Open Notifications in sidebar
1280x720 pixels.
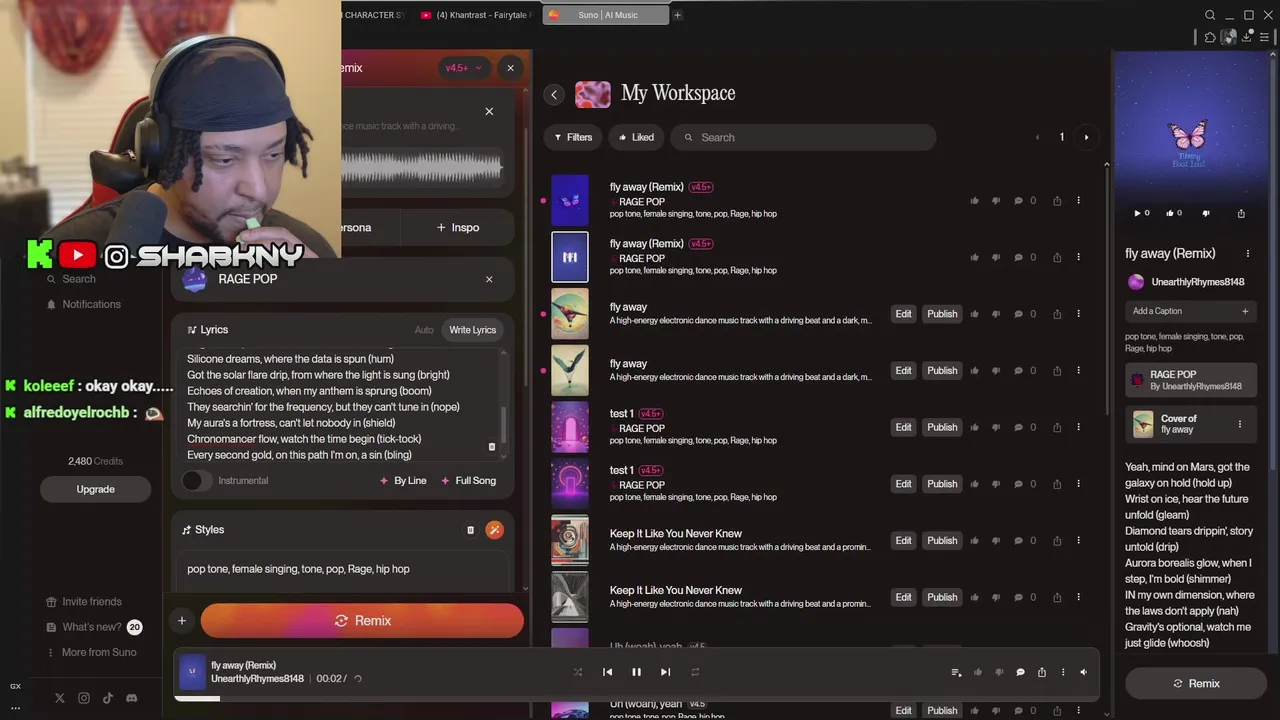click(x=91, y=304)
